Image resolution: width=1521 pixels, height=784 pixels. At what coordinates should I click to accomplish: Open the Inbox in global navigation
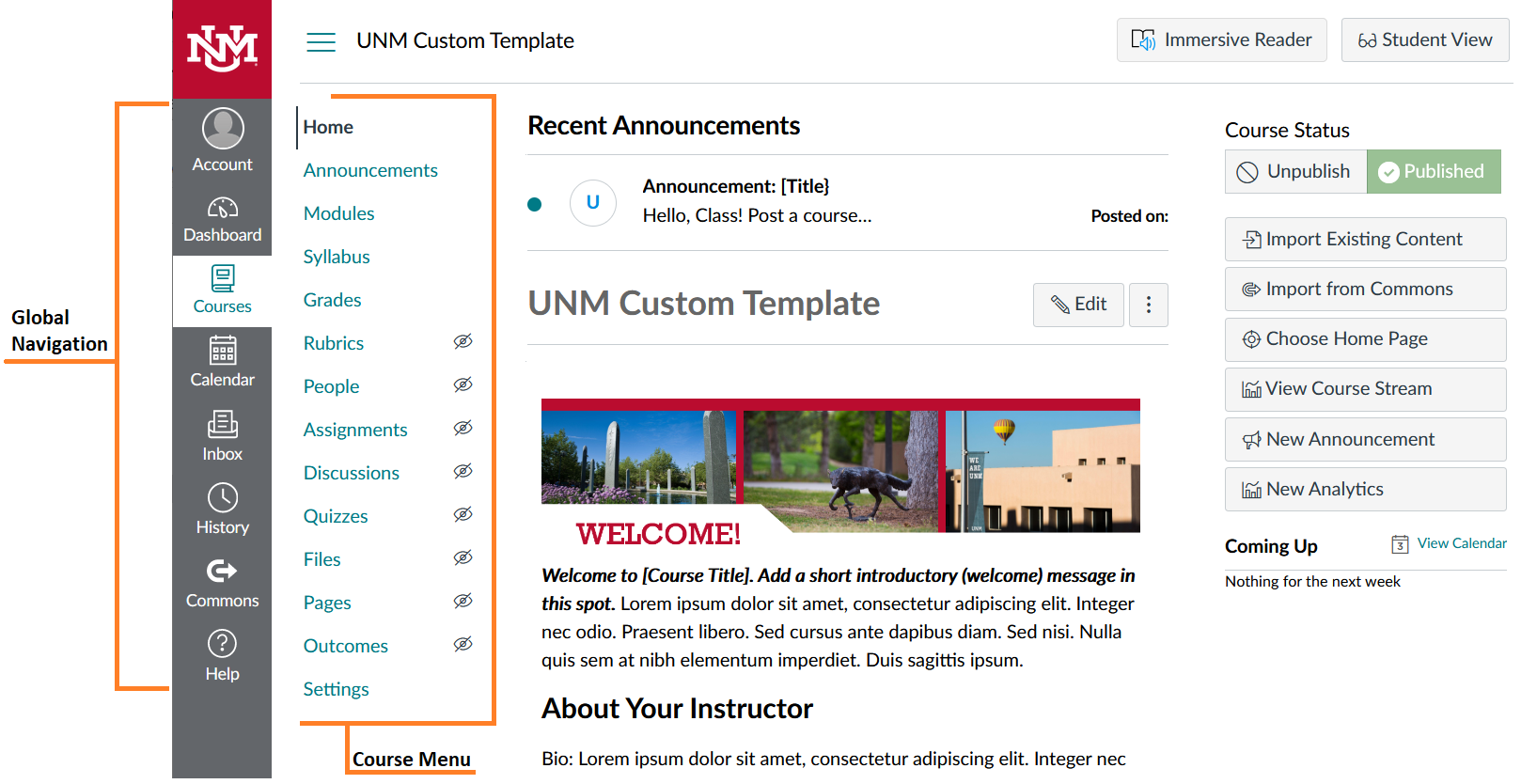(222, 436)
